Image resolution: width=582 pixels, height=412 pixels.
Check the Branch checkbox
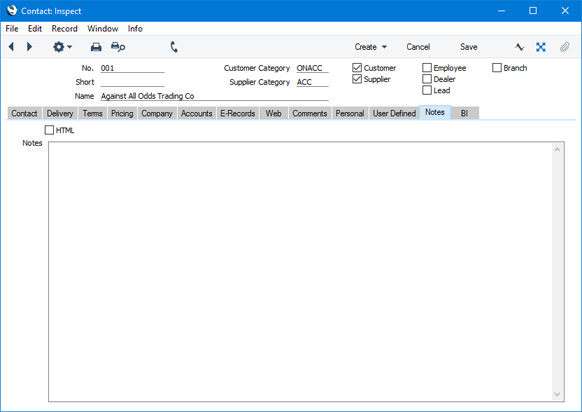tap(497, 68)
